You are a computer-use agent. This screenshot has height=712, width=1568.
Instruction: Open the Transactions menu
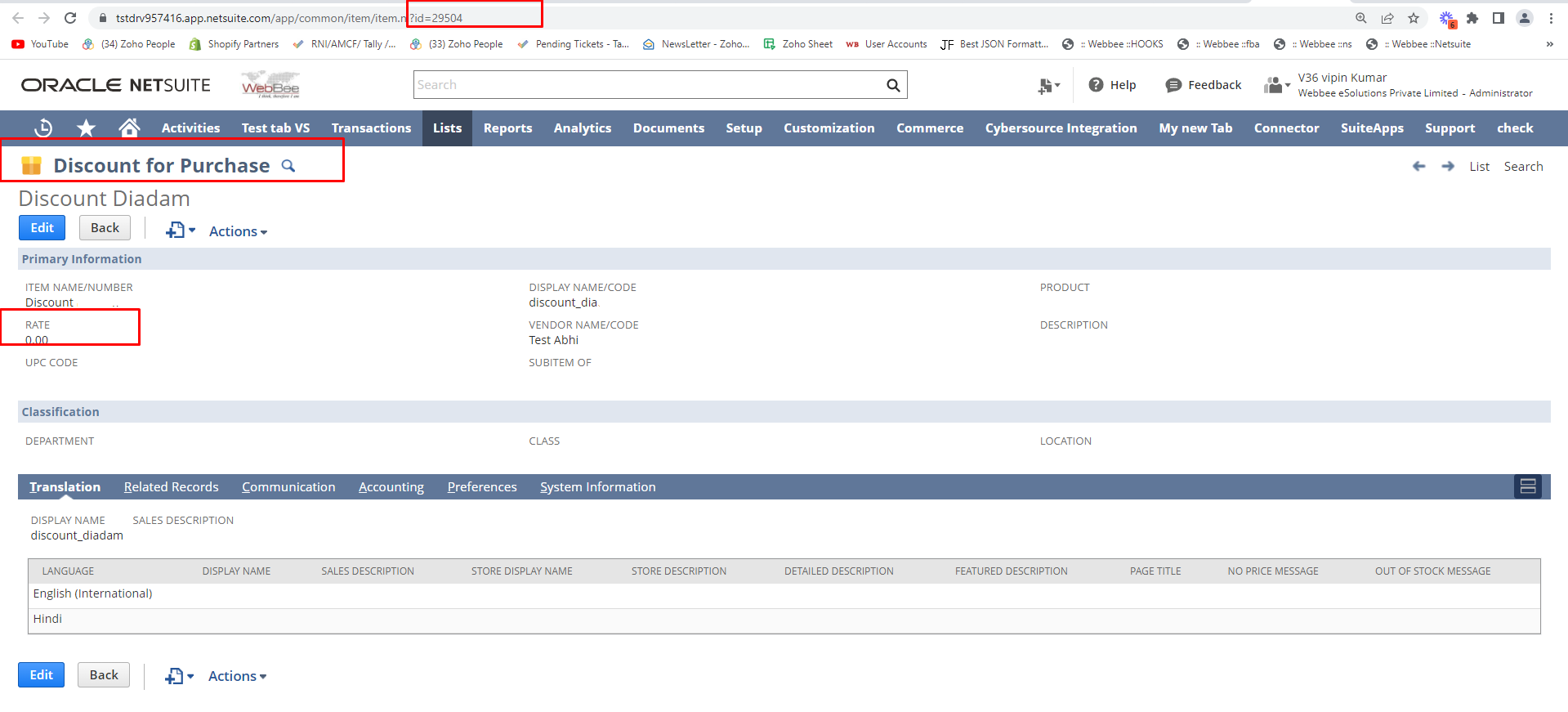click(371, 128)
